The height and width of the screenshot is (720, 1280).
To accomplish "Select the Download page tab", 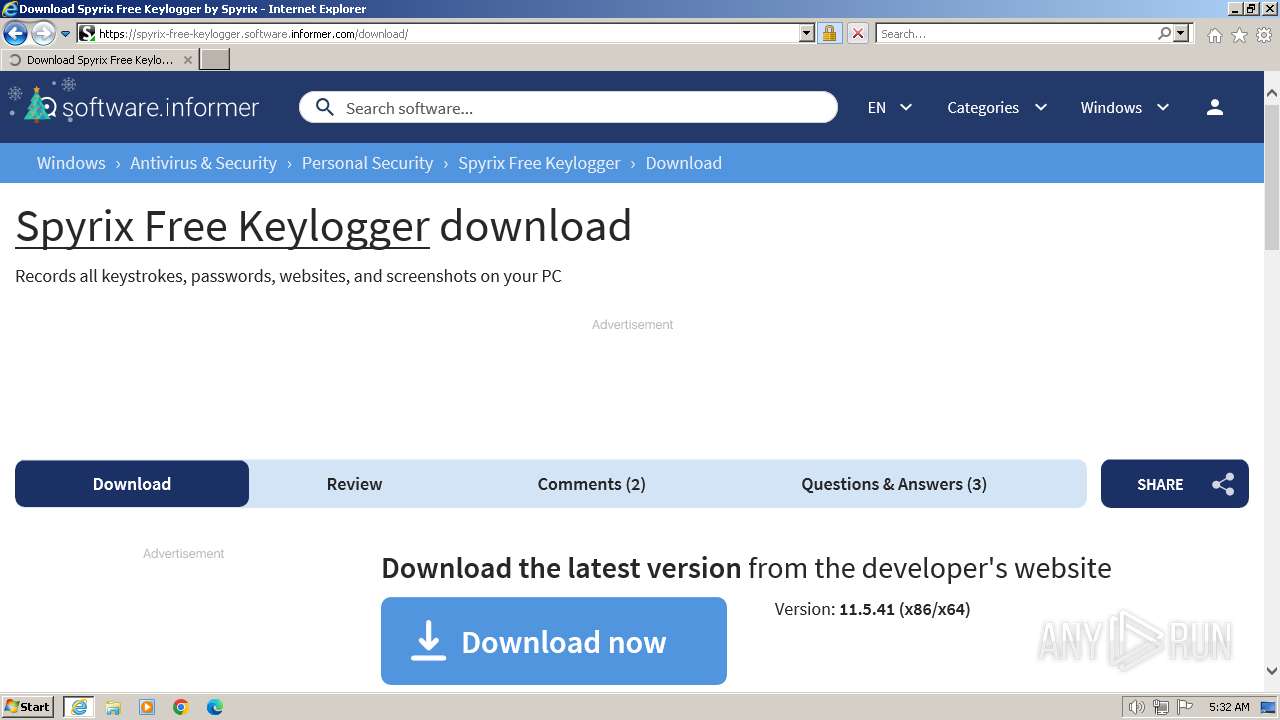I will tap(132, 484).
